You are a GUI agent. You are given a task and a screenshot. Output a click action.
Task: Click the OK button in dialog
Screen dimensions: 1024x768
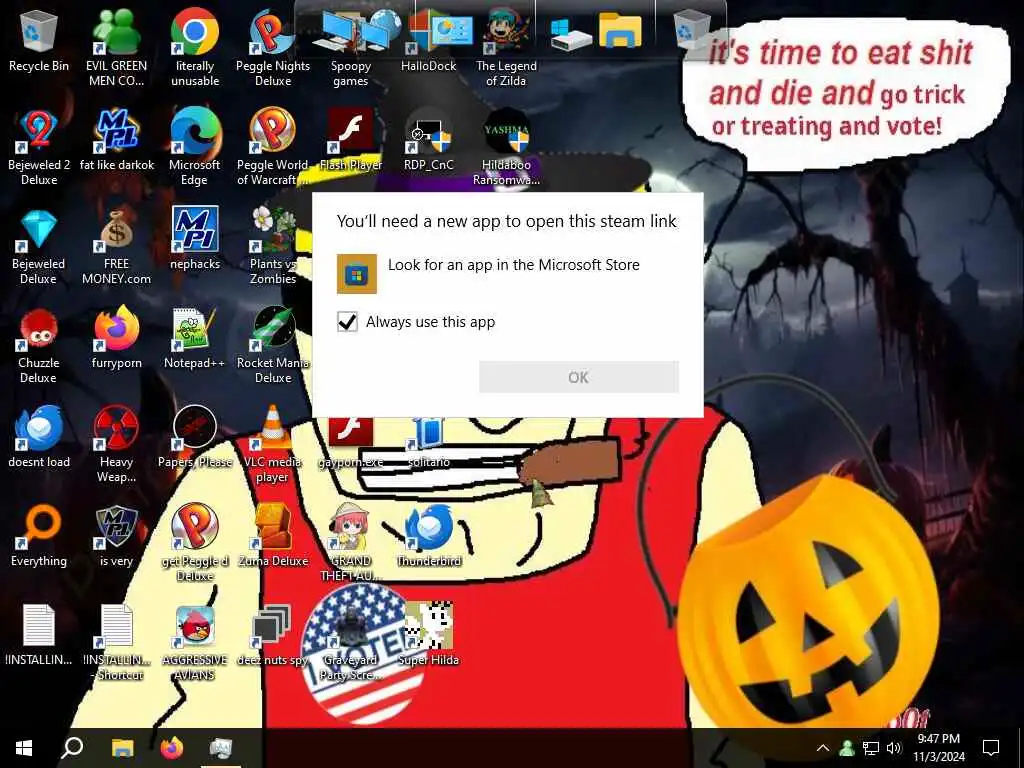579,377
